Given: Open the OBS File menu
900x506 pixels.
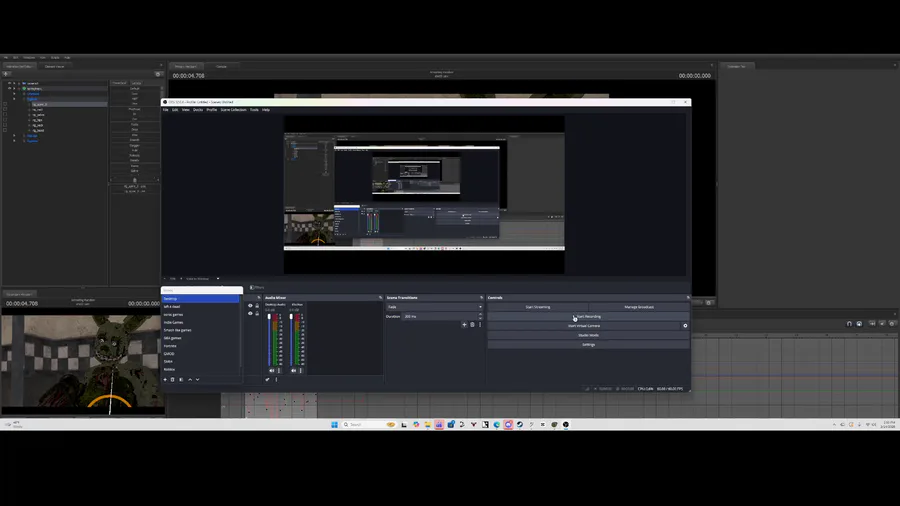Looking at the screenshot, I should tap(165, 110).
